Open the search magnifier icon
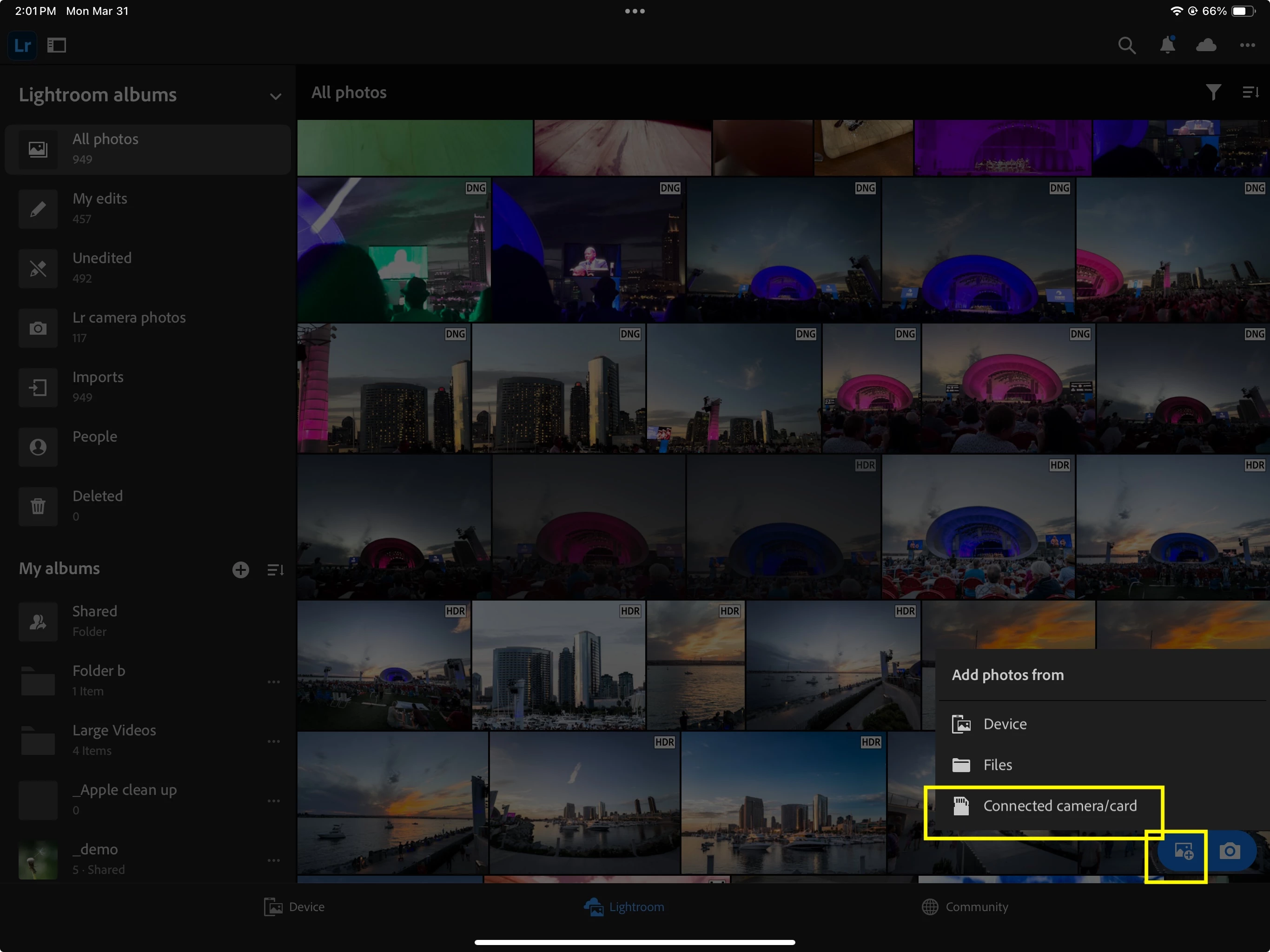This screenshot has width=1270, height=952. [1126, 46]
